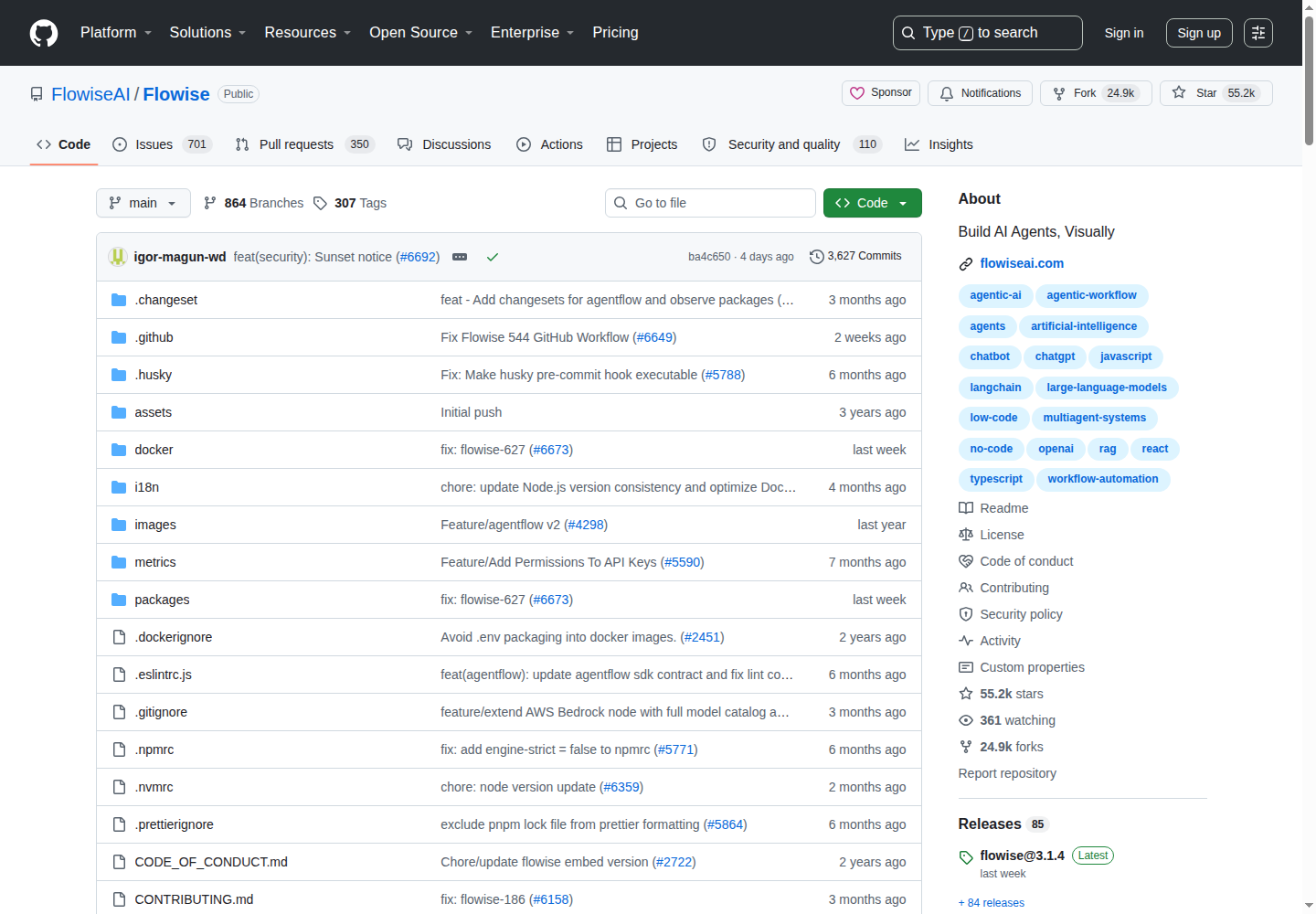Star the Flowise repository
Viewport: 1316px width, 914px height.
coord(1215,93)
